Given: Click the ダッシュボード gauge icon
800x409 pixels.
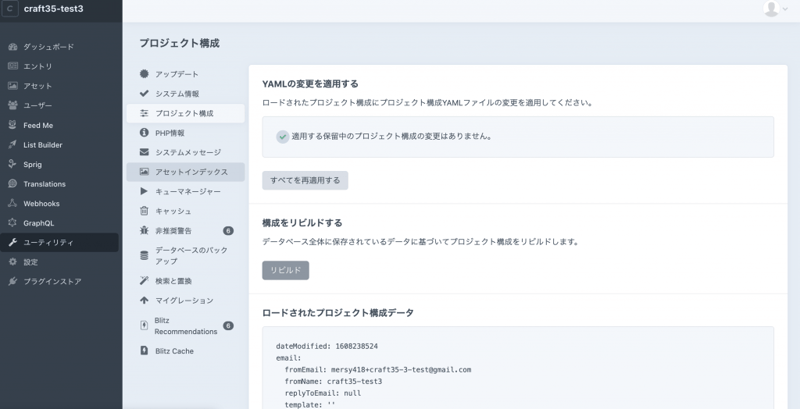Looking at the screenshot, I should coord(12,47).
